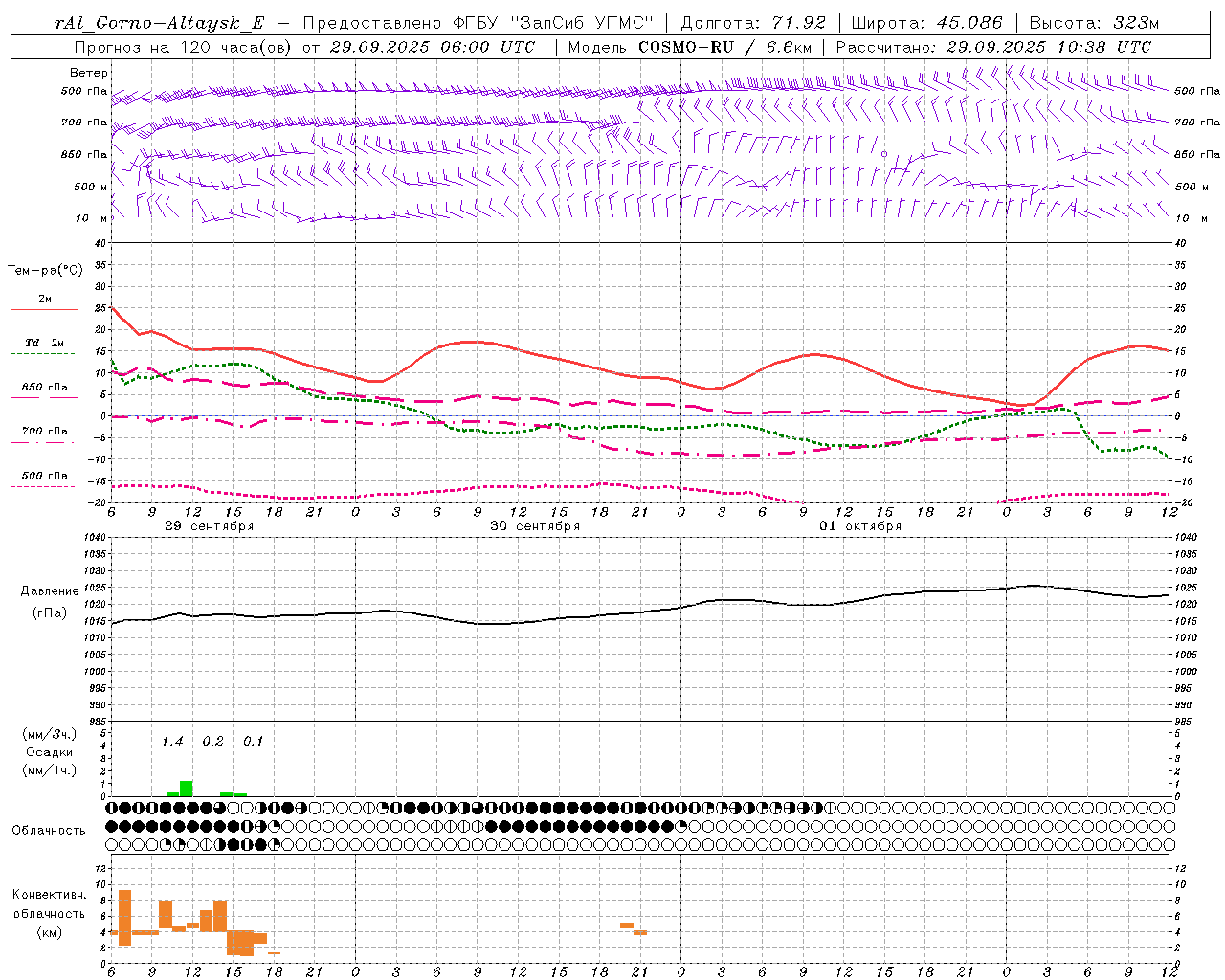Click the Ветер panel label
Viewport: 1225px width, 980px height.
pos(89,73)
